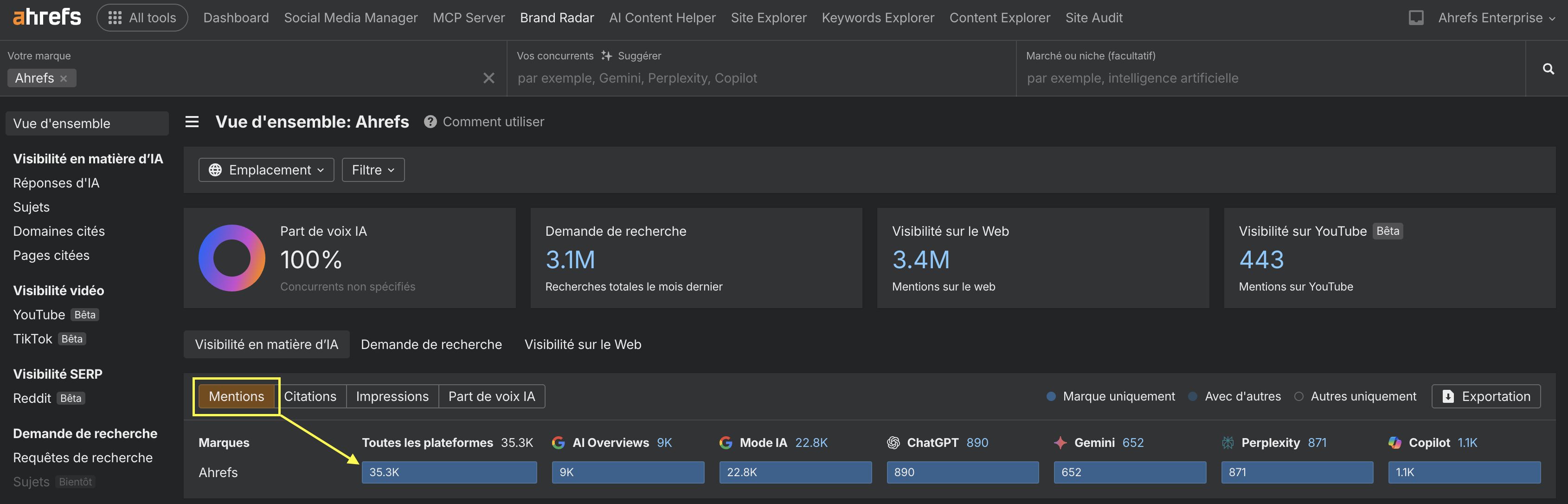1568x504 pixels.
Task: Remove the Ahrefs brand tag
Action: pyautogui.click(x=63, y=78)
